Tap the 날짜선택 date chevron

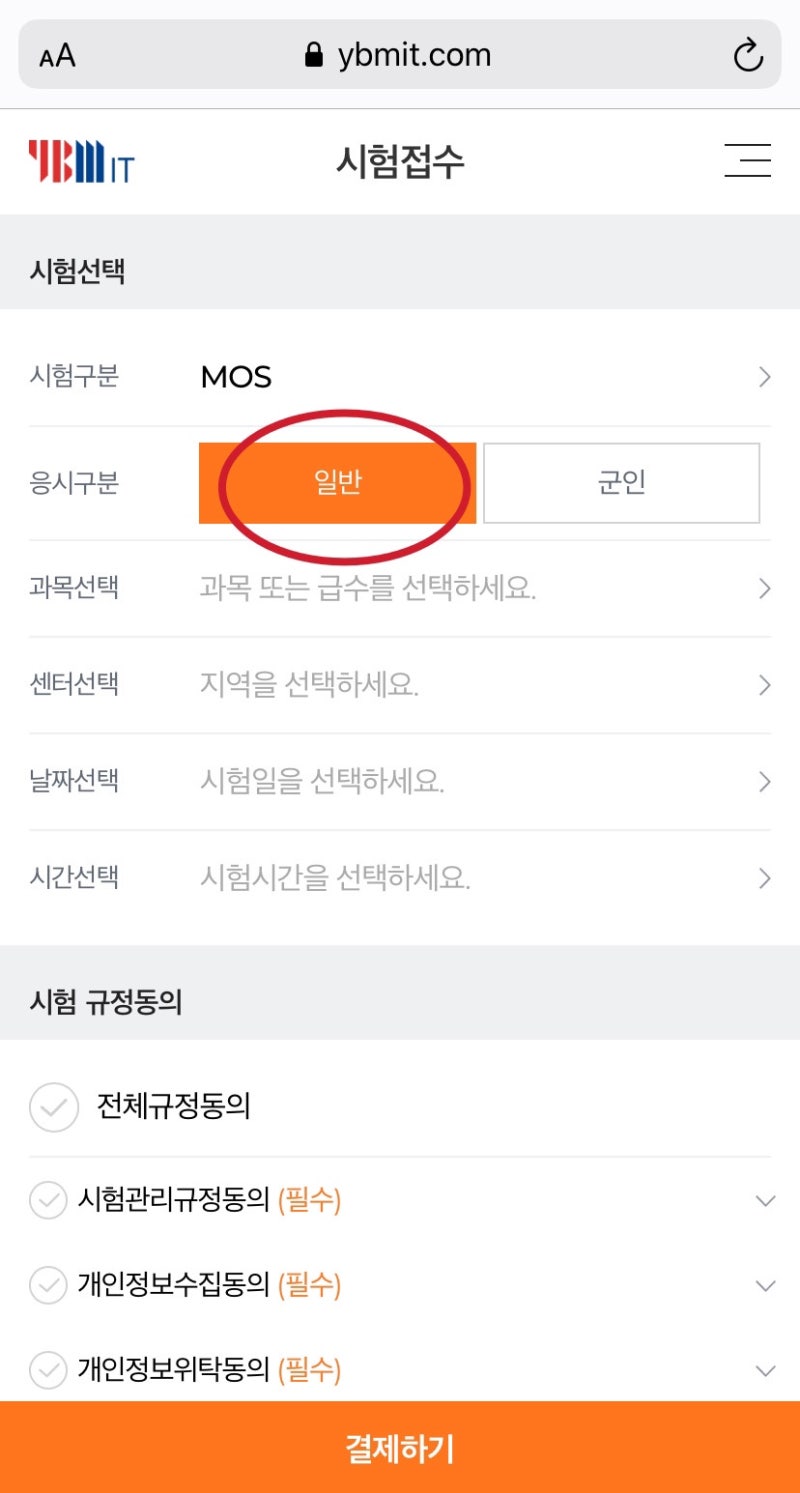[x=764, y=781]
